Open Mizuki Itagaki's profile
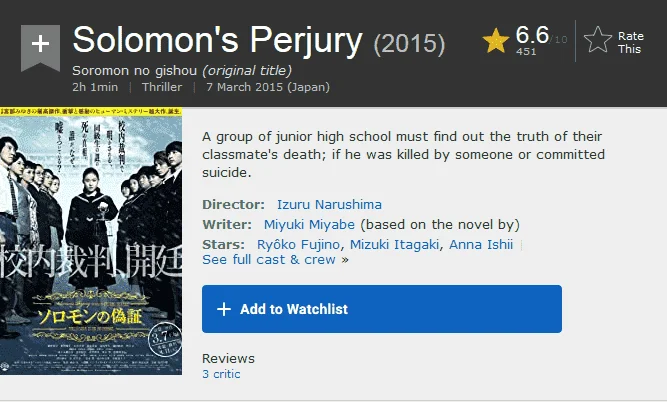Image resolution: width=667 pixels, height=402 pixels. [394, 245]
